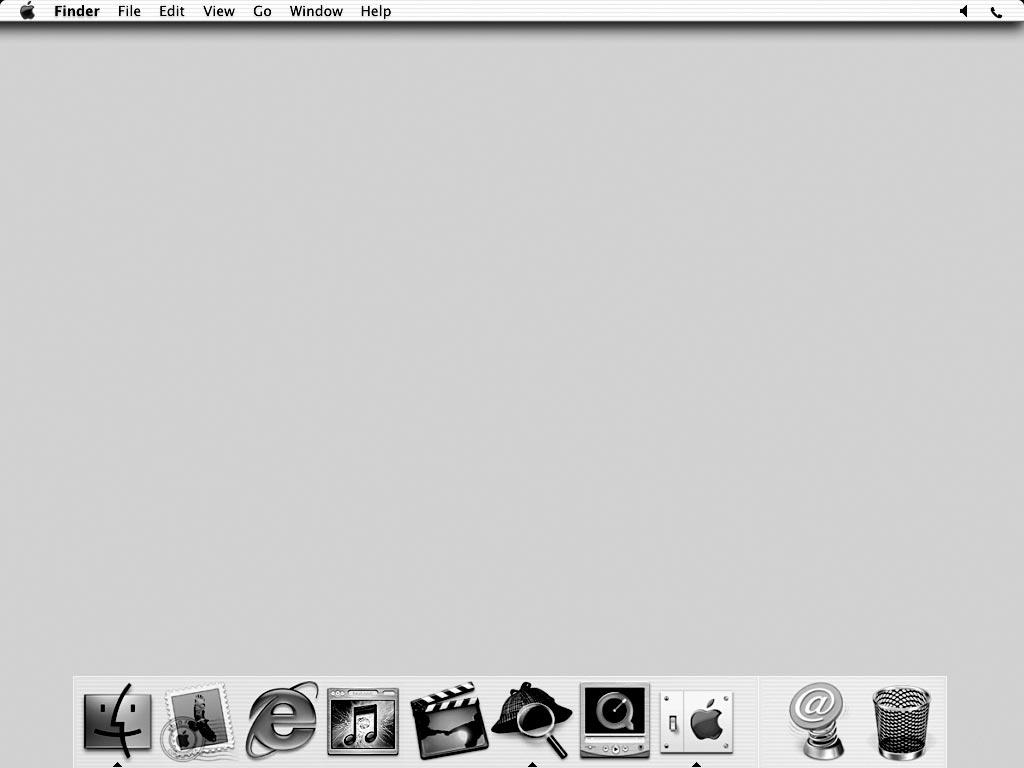Image resolution: width=1024 pixels, height=768 pixels.
Task: Open the Edit menu
Action: [172, 11]
